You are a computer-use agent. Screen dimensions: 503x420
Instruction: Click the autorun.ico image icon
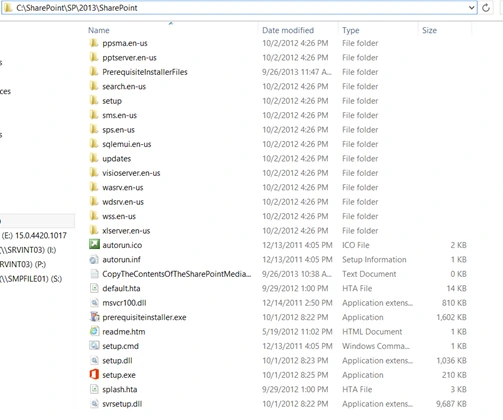[x=94, y=244]
